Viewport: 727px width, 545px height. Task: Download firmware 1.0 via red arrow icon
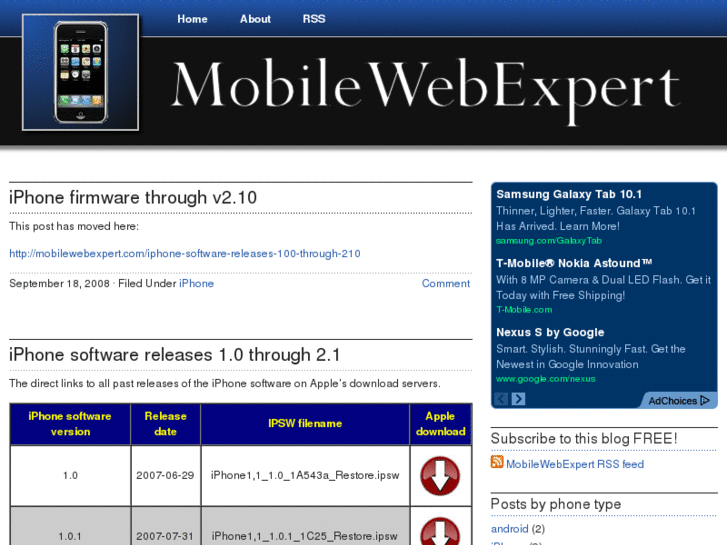[440, 476]
